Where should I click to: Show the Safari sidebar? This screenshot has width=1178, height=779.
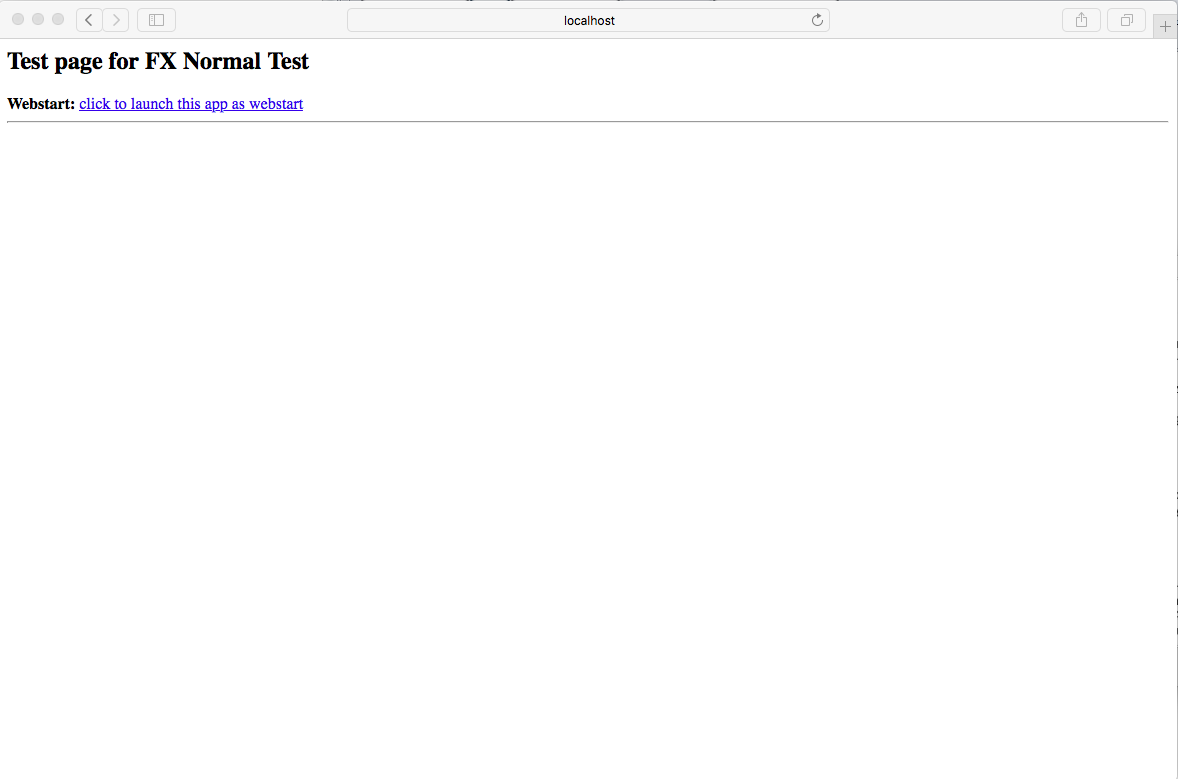click(156, 20)
